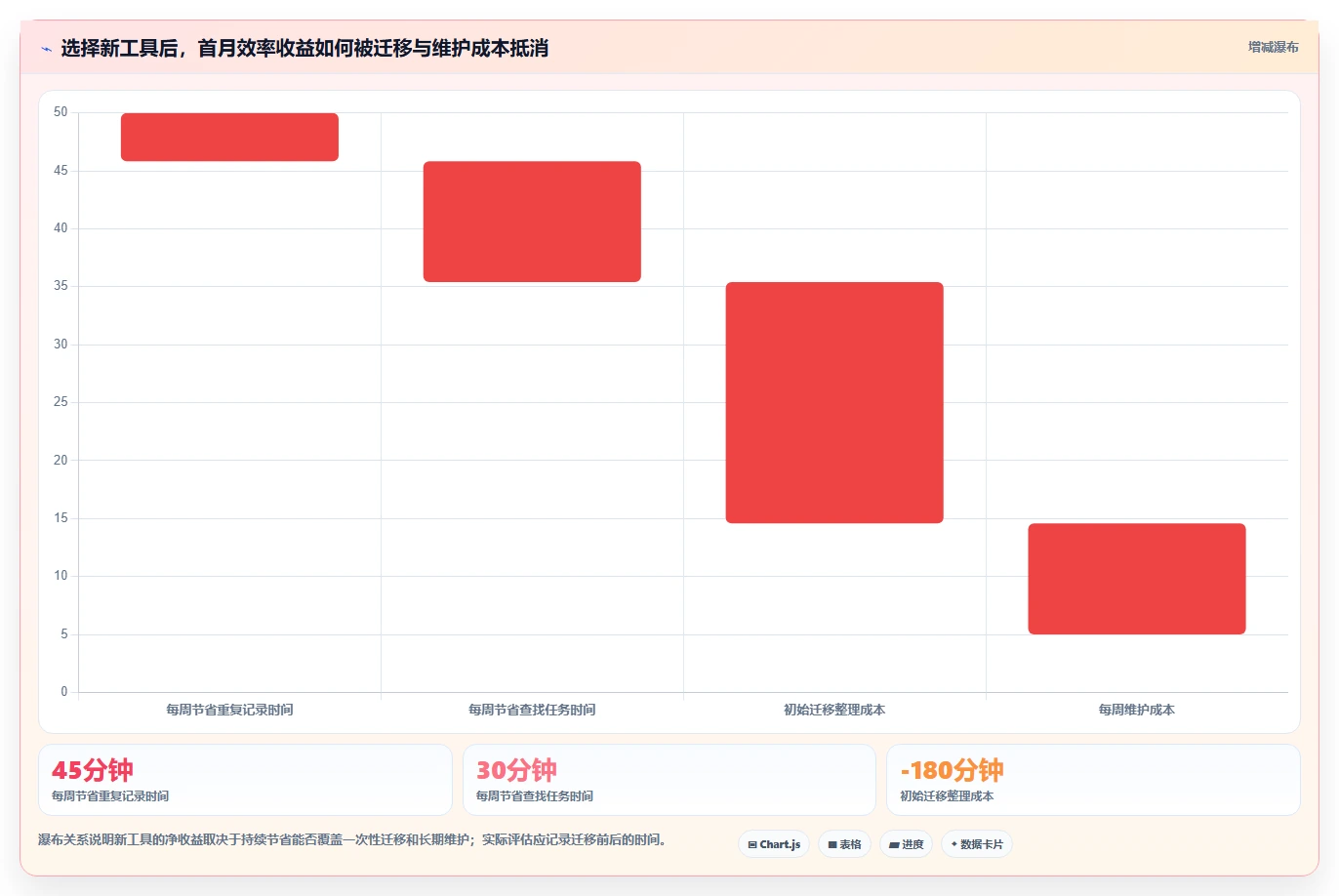Image resolution: width=1339 pixels, height=896 pixels.
Task: Click the footer note starting with 瀑布关系说明
Action: [352, 839]
